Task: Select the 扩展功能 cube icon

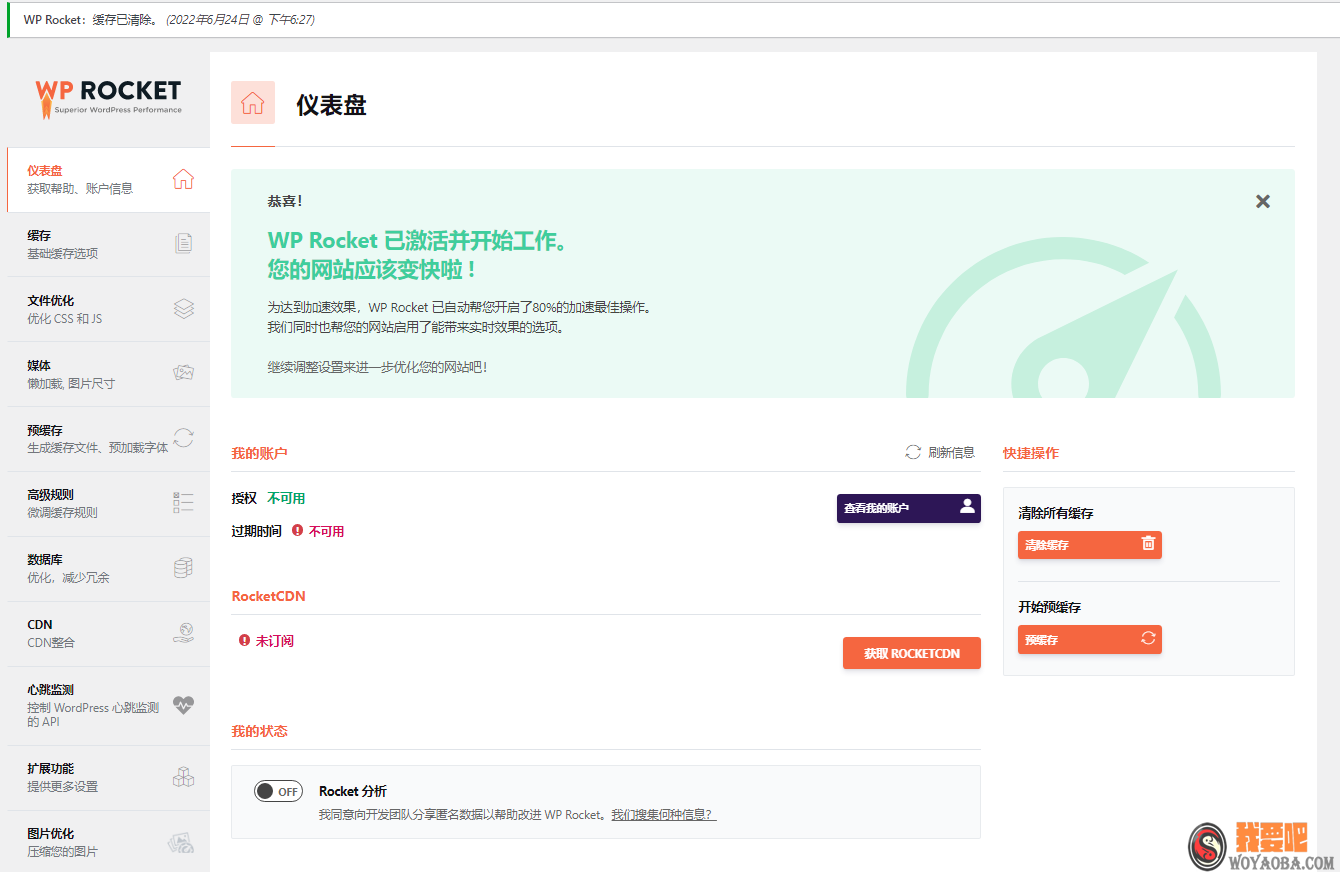Action: 183,777
